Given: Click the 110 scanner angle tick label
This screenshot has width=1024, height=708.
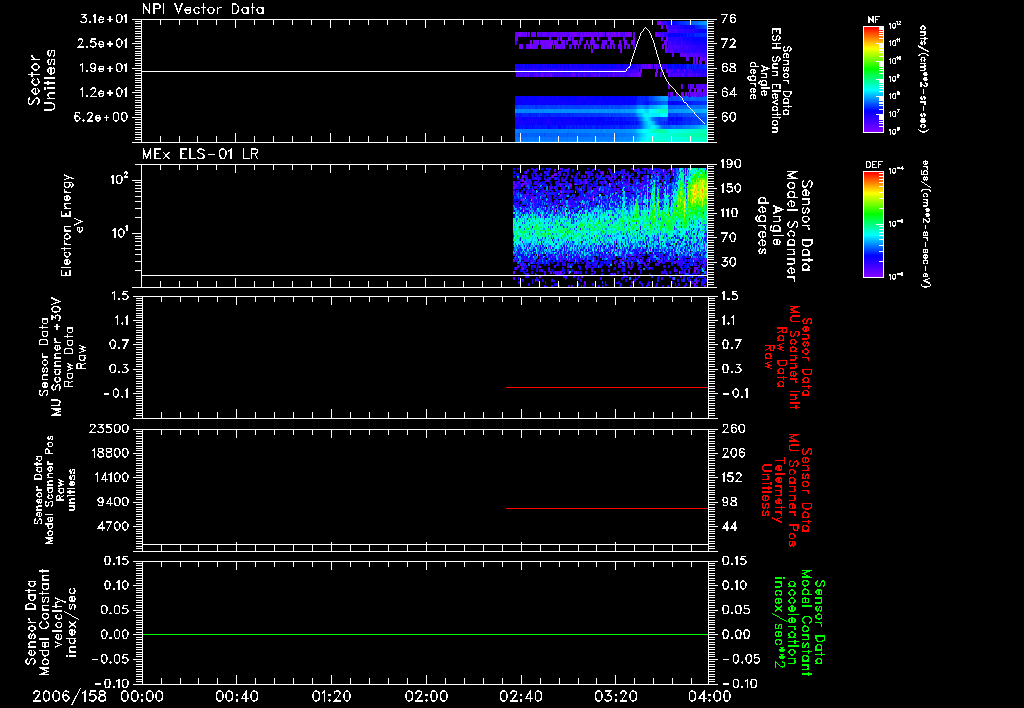Looking at the screenshot, I should 731,213.
